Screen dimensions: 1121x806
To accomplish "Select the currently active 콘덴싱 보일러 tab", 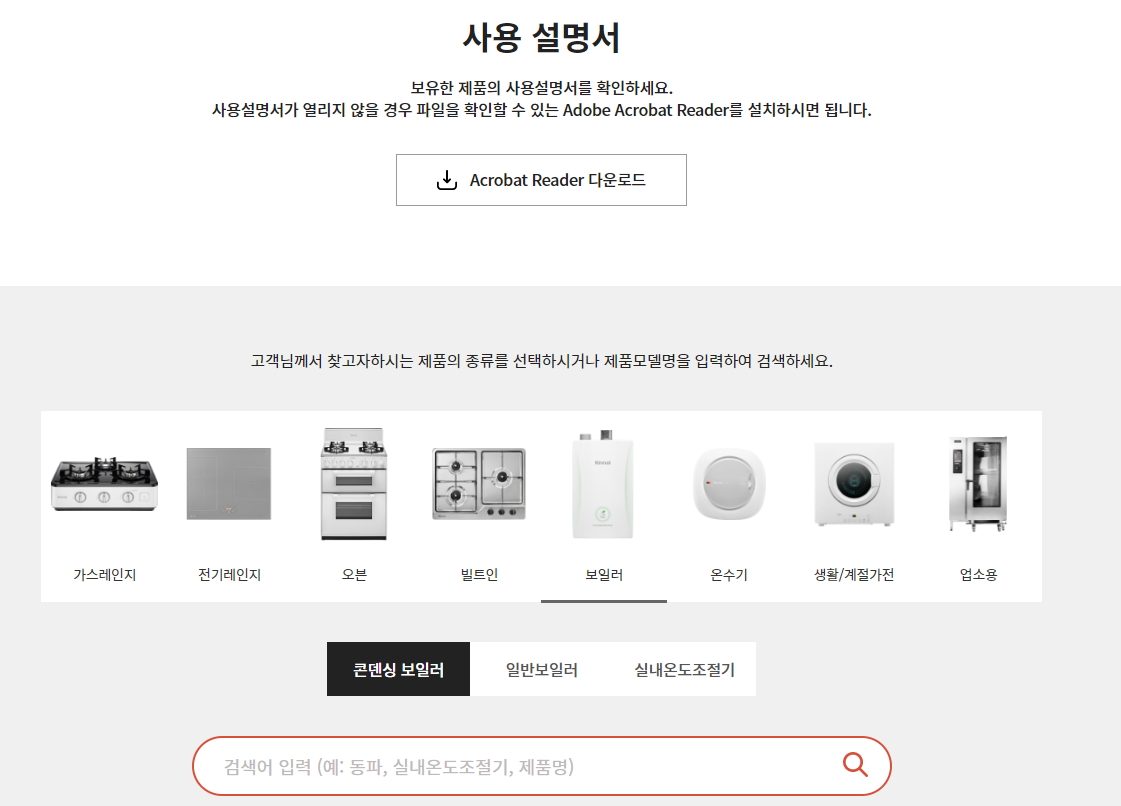I will coord(398,668).
